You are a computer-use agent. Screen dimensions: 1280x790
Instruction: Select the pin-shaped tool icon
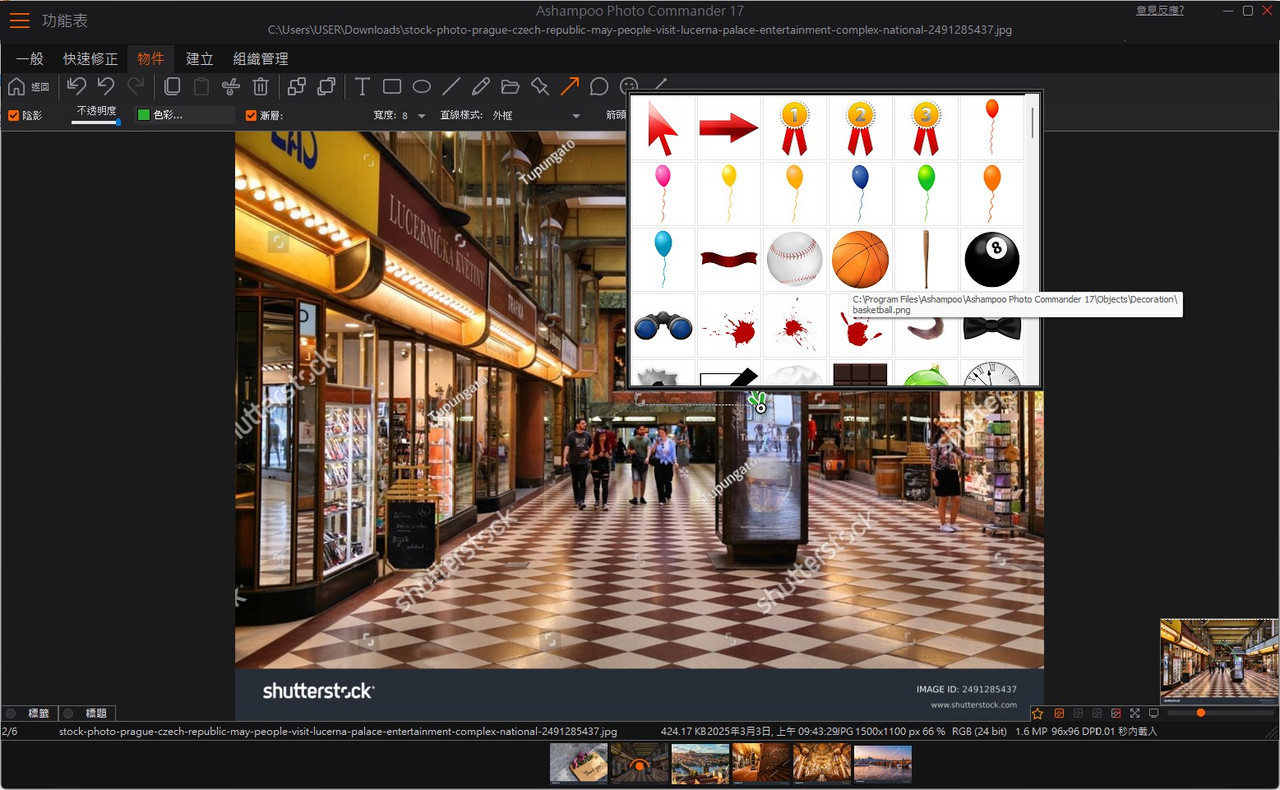click(x=540, y=87)
